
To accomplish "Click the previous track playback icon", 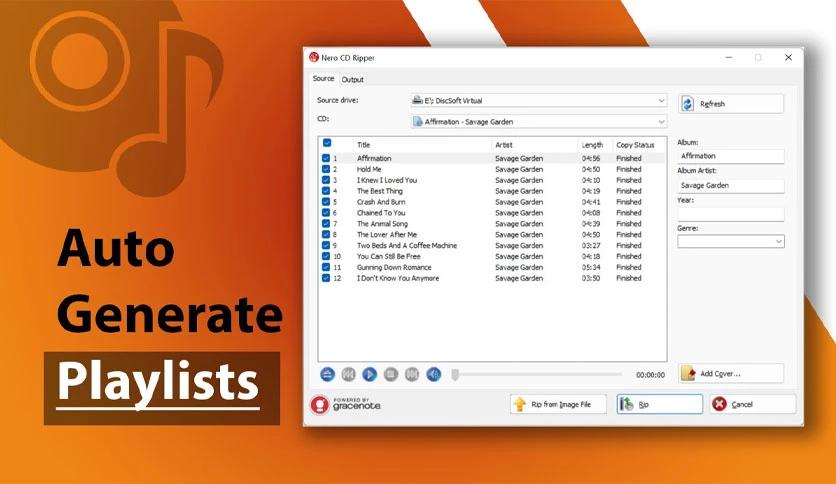I will coord(348,374).
